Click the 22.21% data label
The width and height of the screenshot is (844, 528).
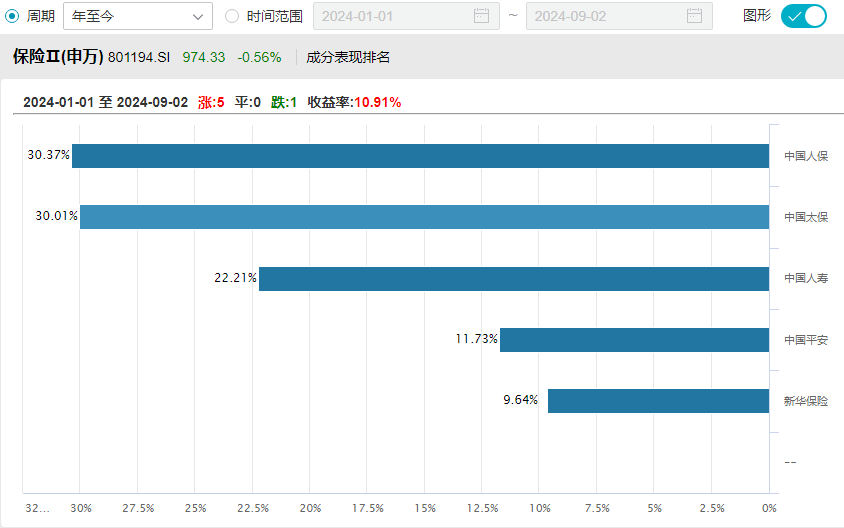[235, 278]
